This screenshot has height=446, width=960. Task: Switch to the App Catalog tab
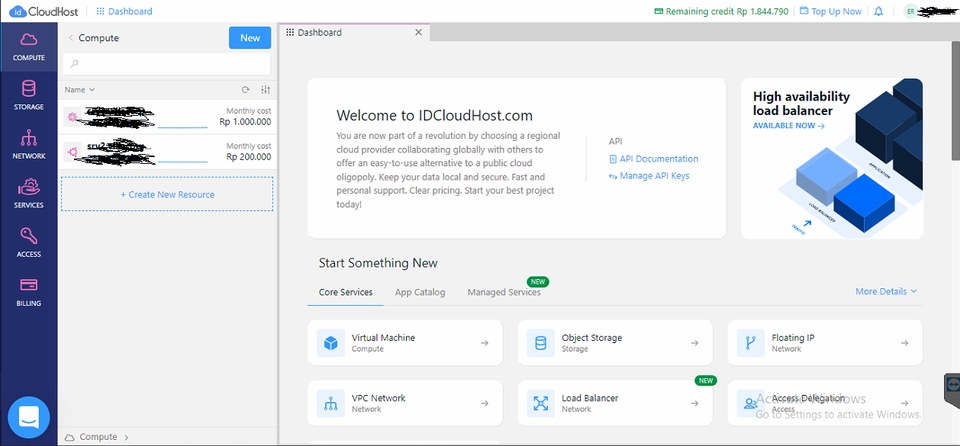(420, 292)
